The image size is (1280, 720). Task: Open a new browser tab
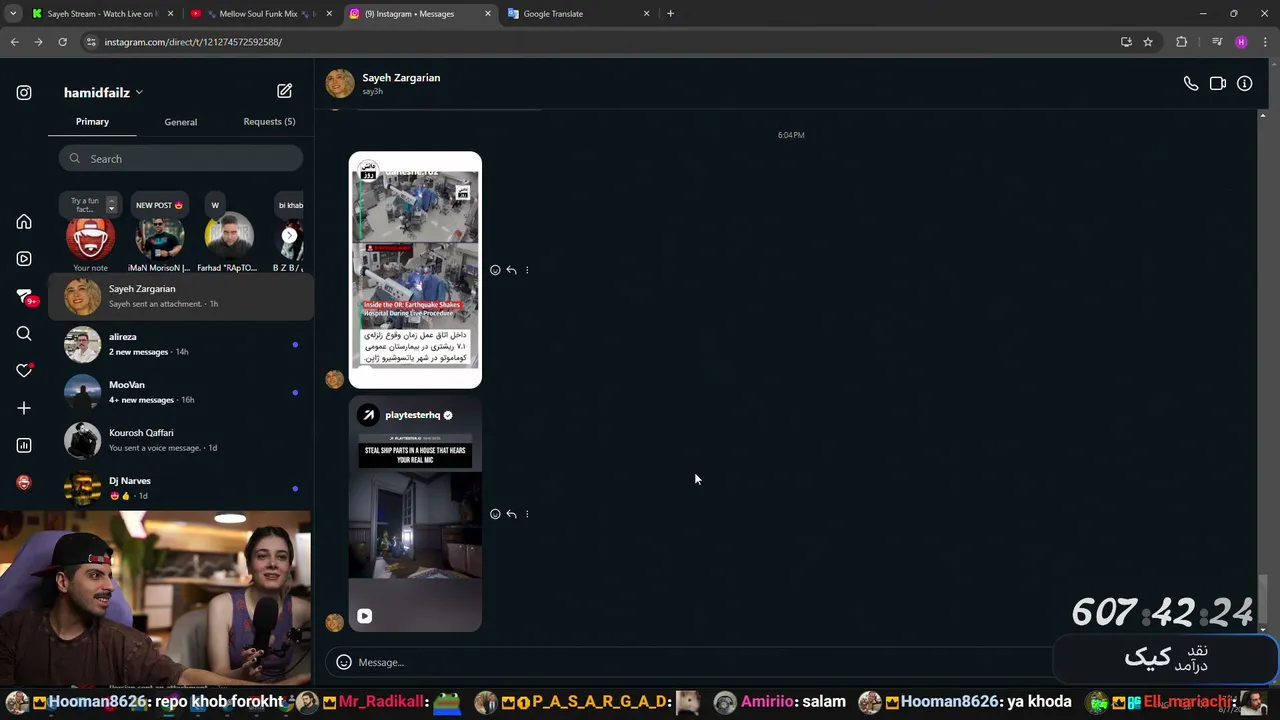(x=670, y=14)
